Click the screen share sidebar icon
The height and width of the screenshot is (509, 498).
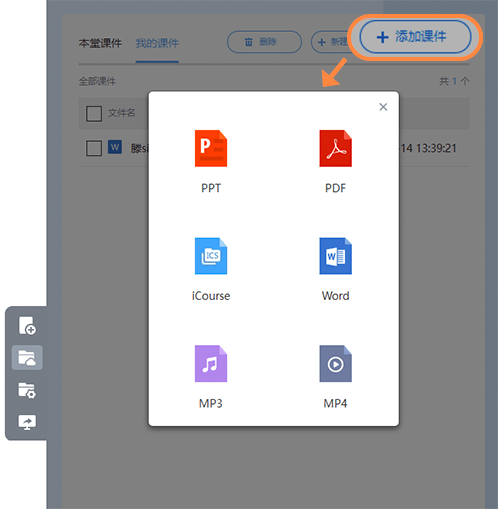coord(27,422)
